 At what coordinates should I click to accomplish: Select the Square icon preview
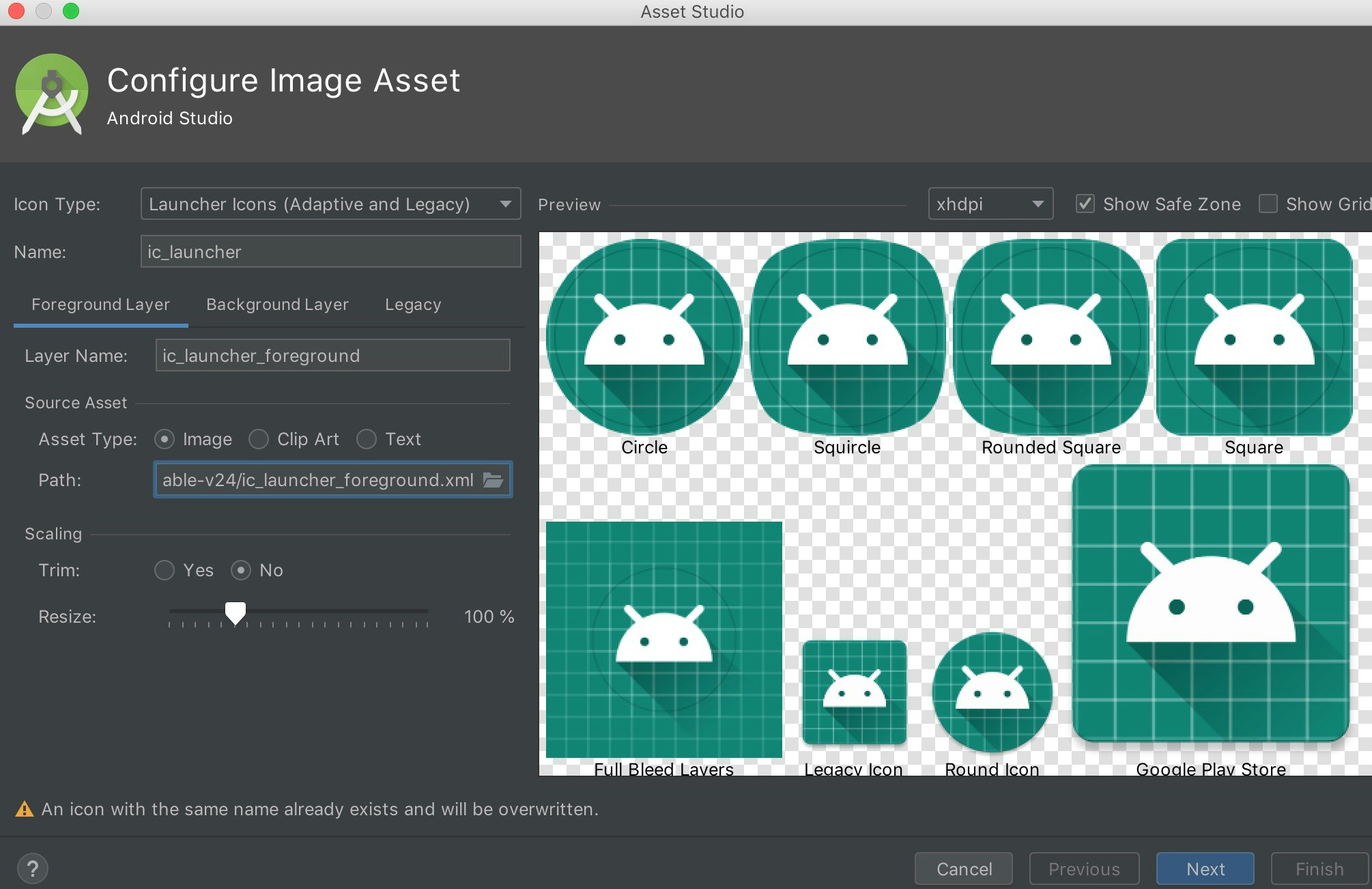coord(1254,337)
